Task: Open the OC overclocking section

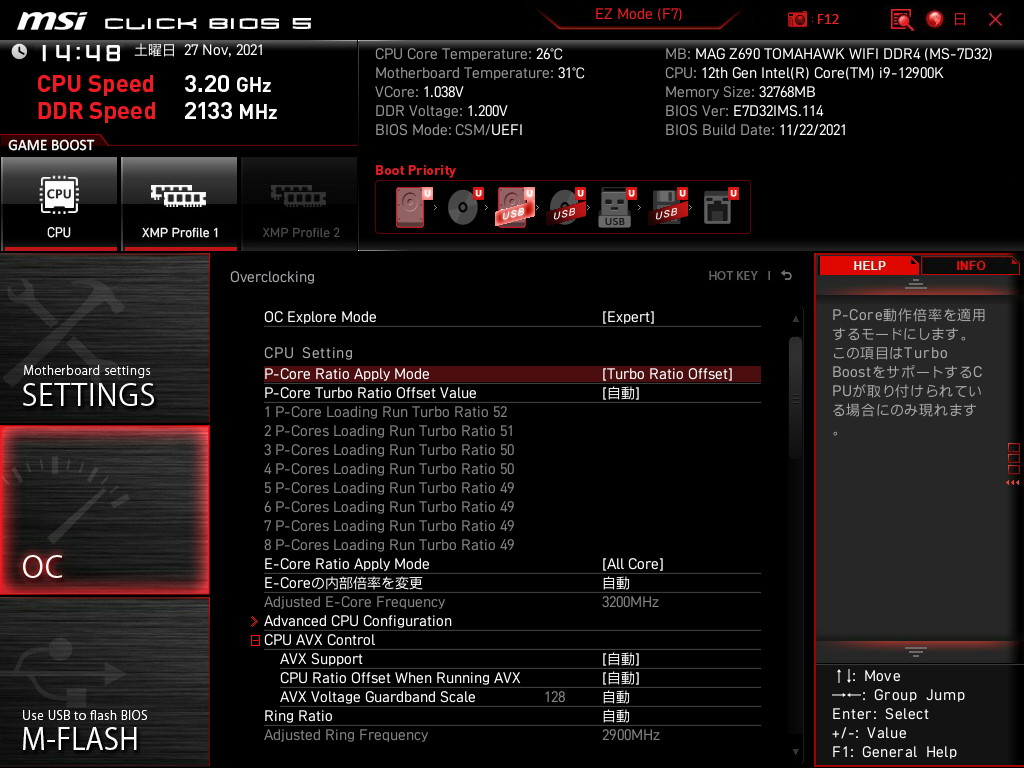Action: tap(105, 510)
